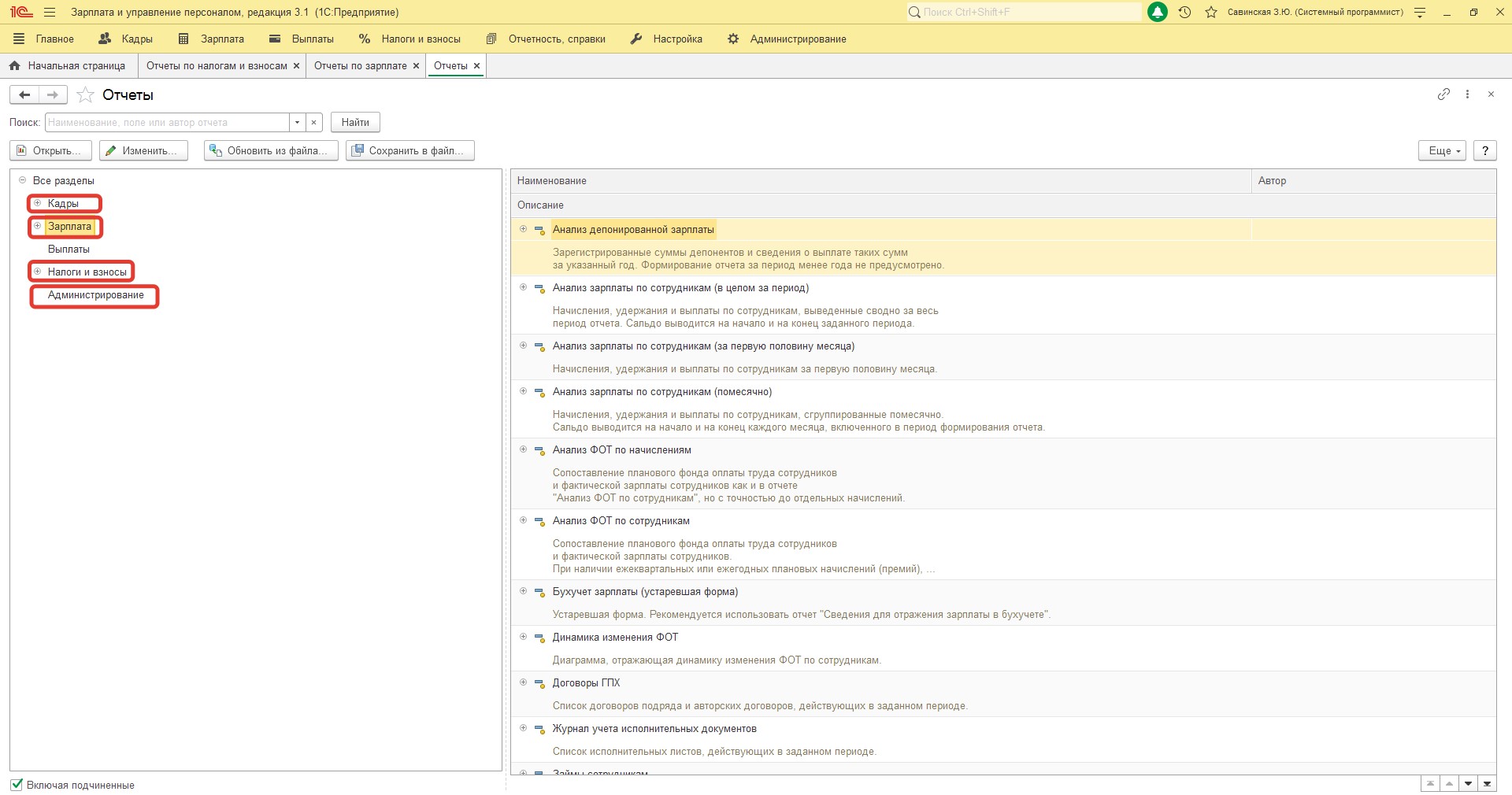Jump to top of list arrow
The image size is (1512, 795).
[1430, 783]
